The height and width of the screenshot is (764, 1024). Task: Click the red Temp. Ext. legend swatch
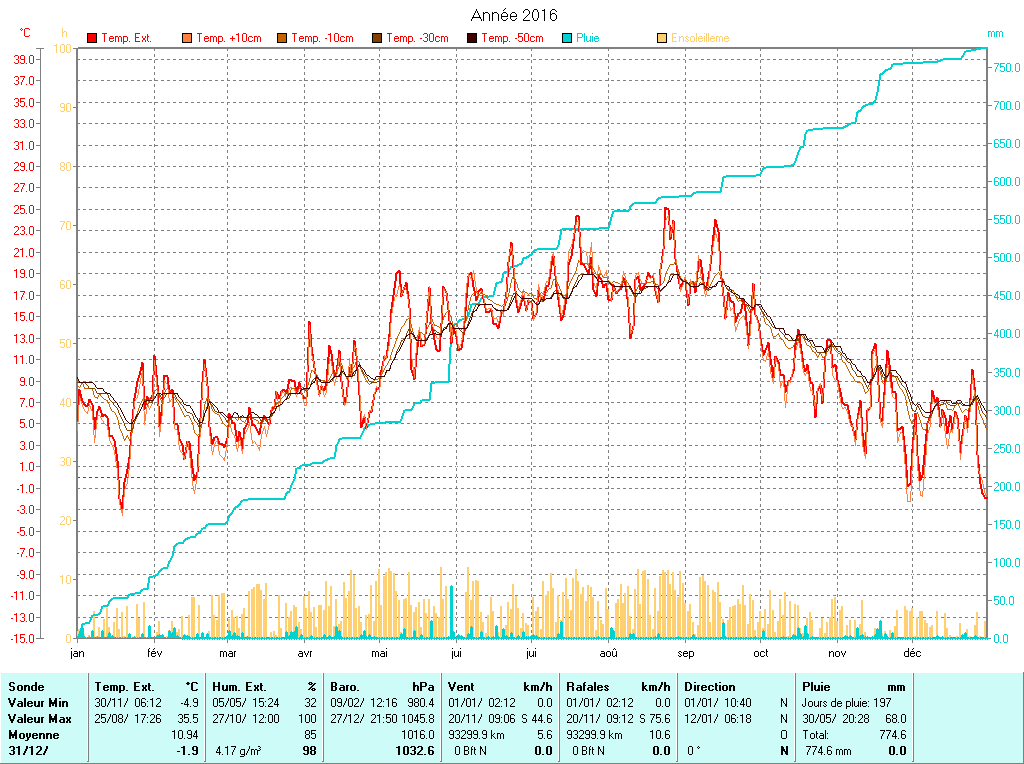[92, 38]
